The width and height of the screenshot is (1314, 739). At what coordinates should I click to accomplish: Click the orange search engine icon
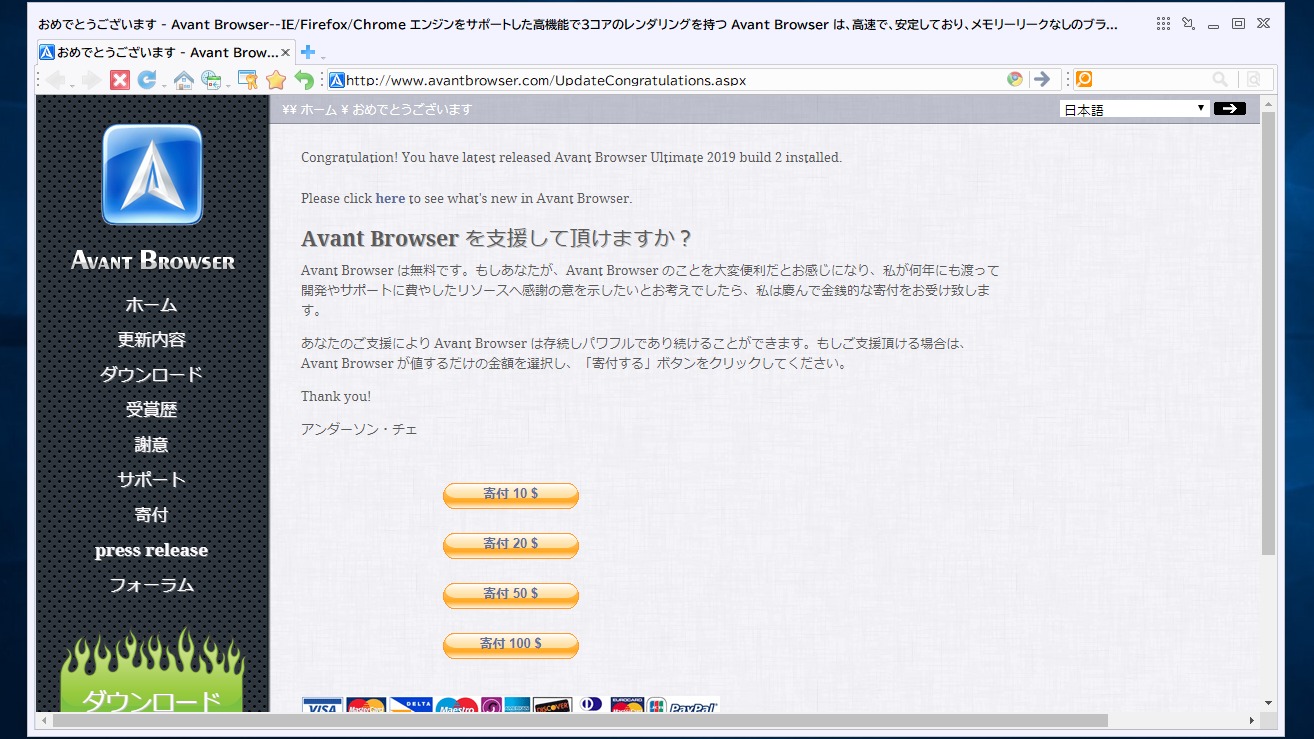click(1084, 80)
